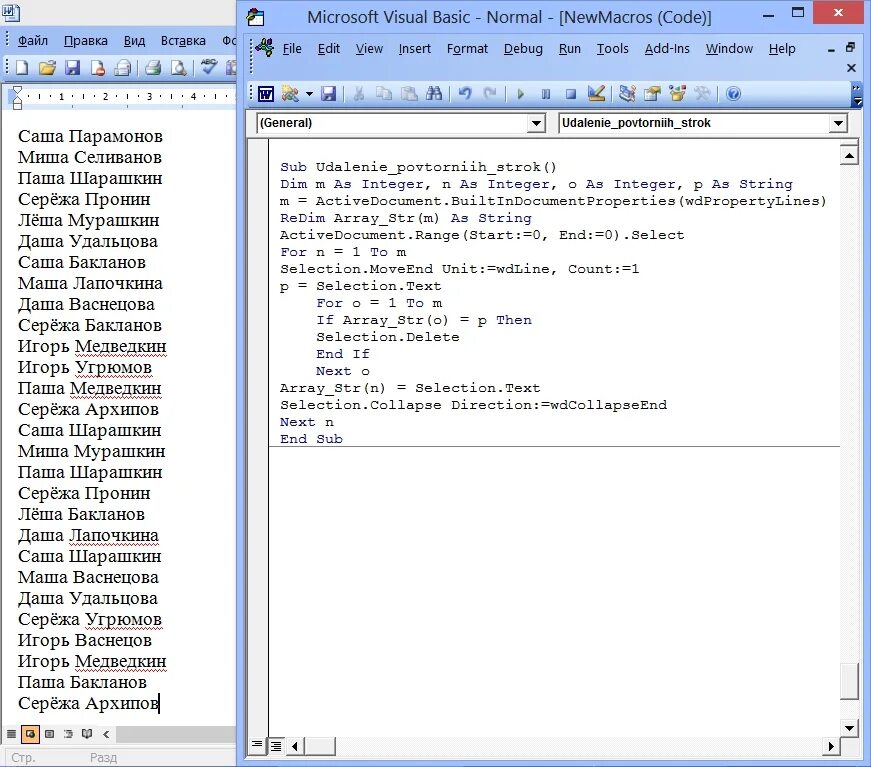Open the Вставка menu in Word window

click(x=183, y=41)
